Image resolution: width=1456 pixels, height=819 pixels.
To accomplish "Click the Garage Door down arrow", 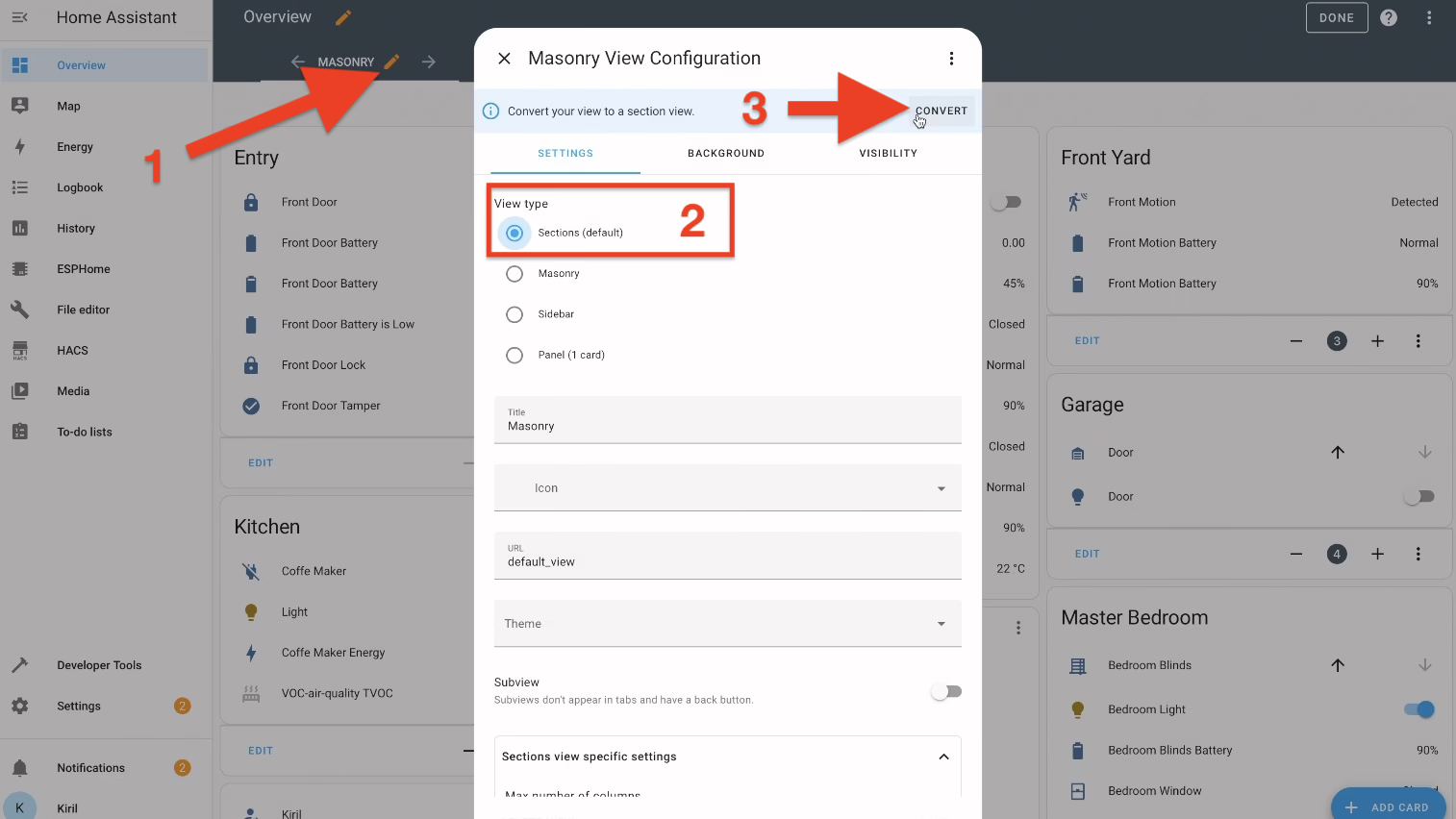I will [x=1425, y=452].
